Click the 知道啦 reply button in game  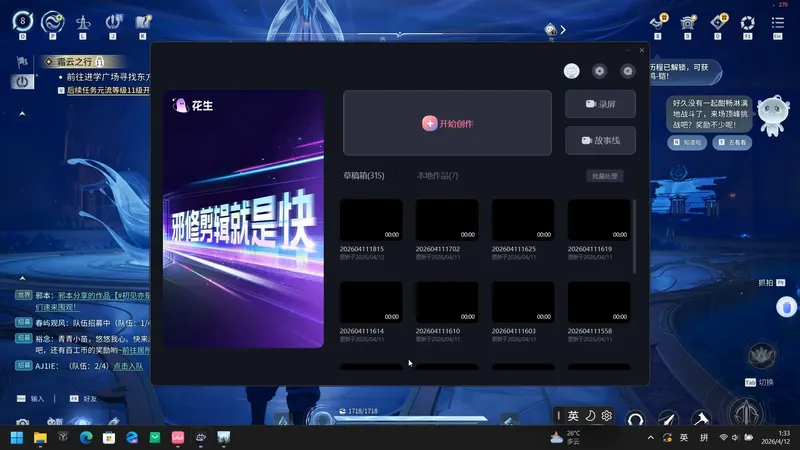point(687,142)
